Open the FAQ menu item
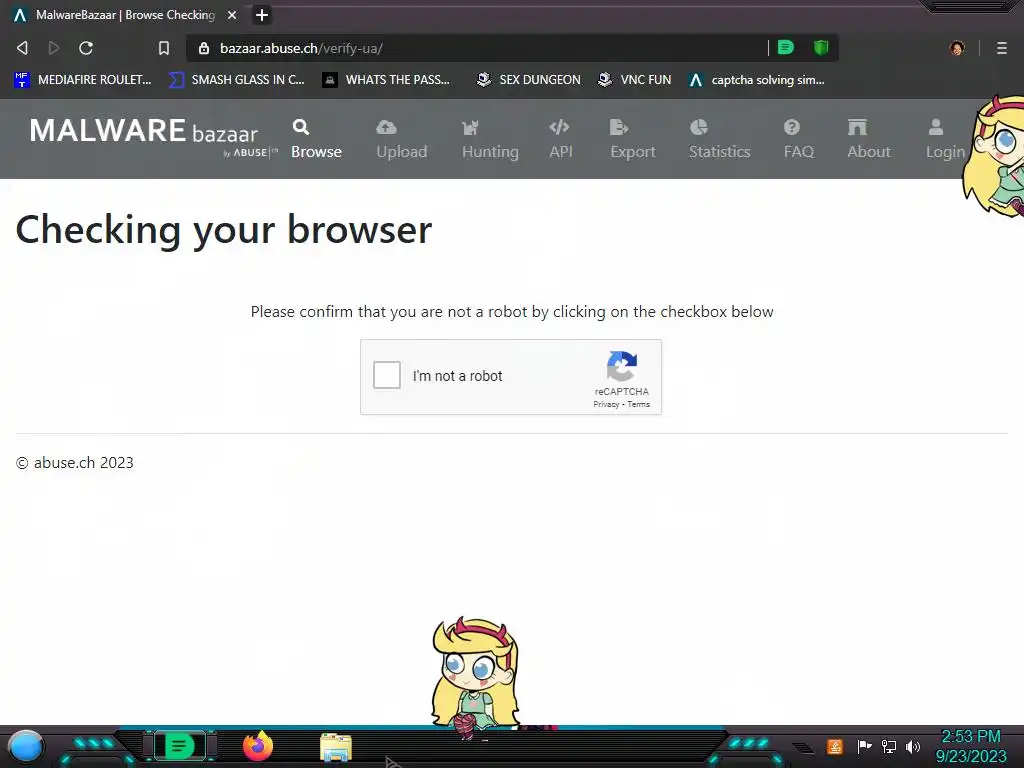 point(799,139)
